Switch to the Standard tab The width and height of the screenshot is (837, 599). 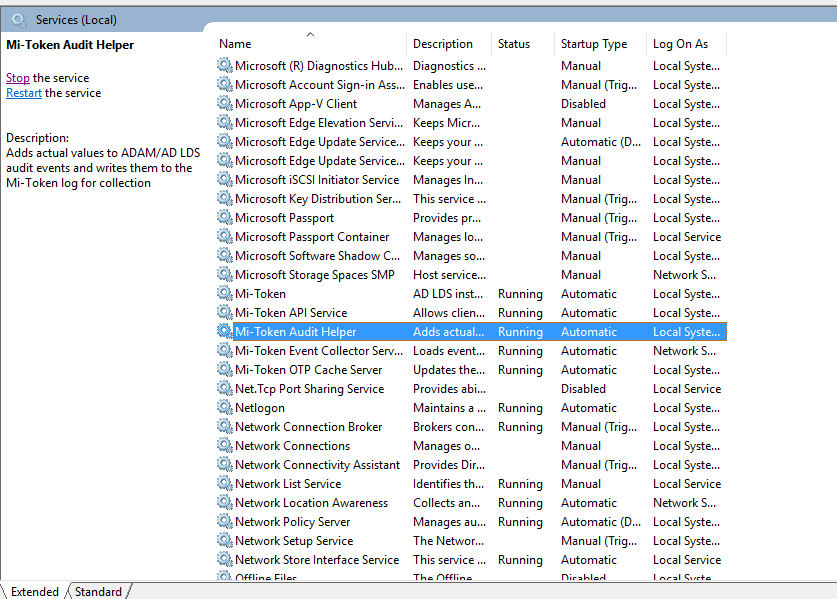coord(98,592)
